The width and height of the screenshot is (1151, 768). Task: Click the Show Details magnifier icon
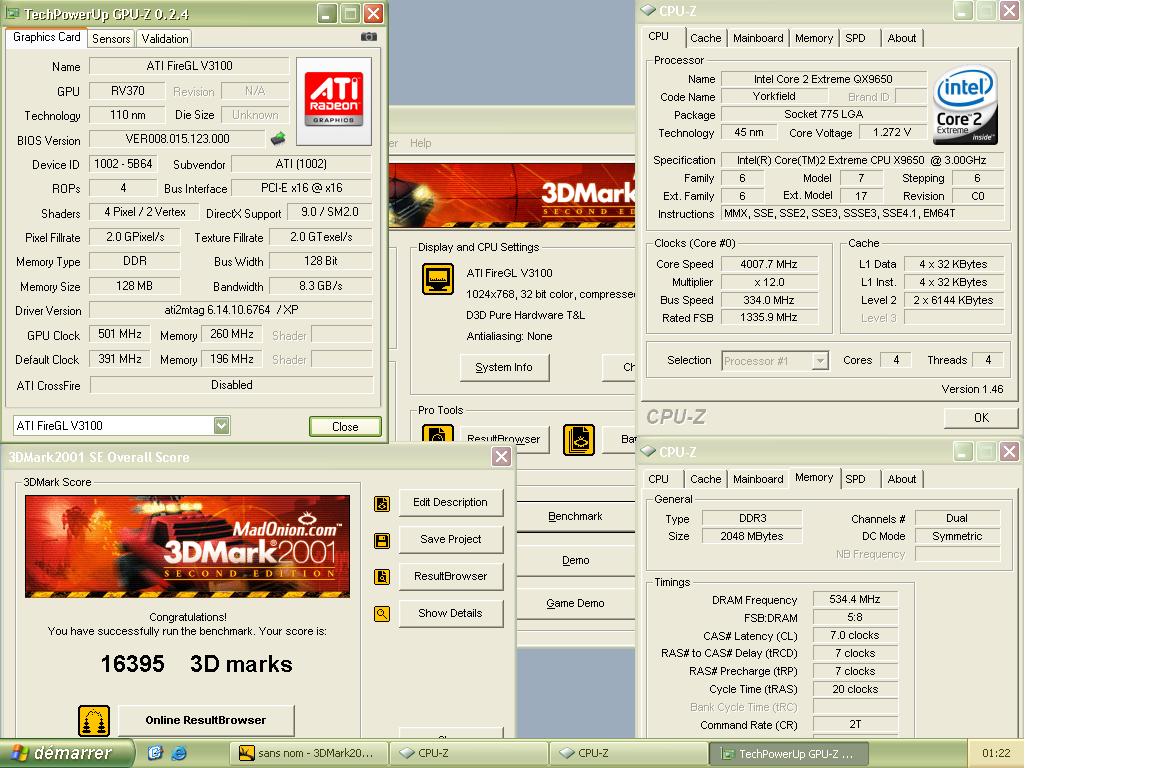coord(382,614)
